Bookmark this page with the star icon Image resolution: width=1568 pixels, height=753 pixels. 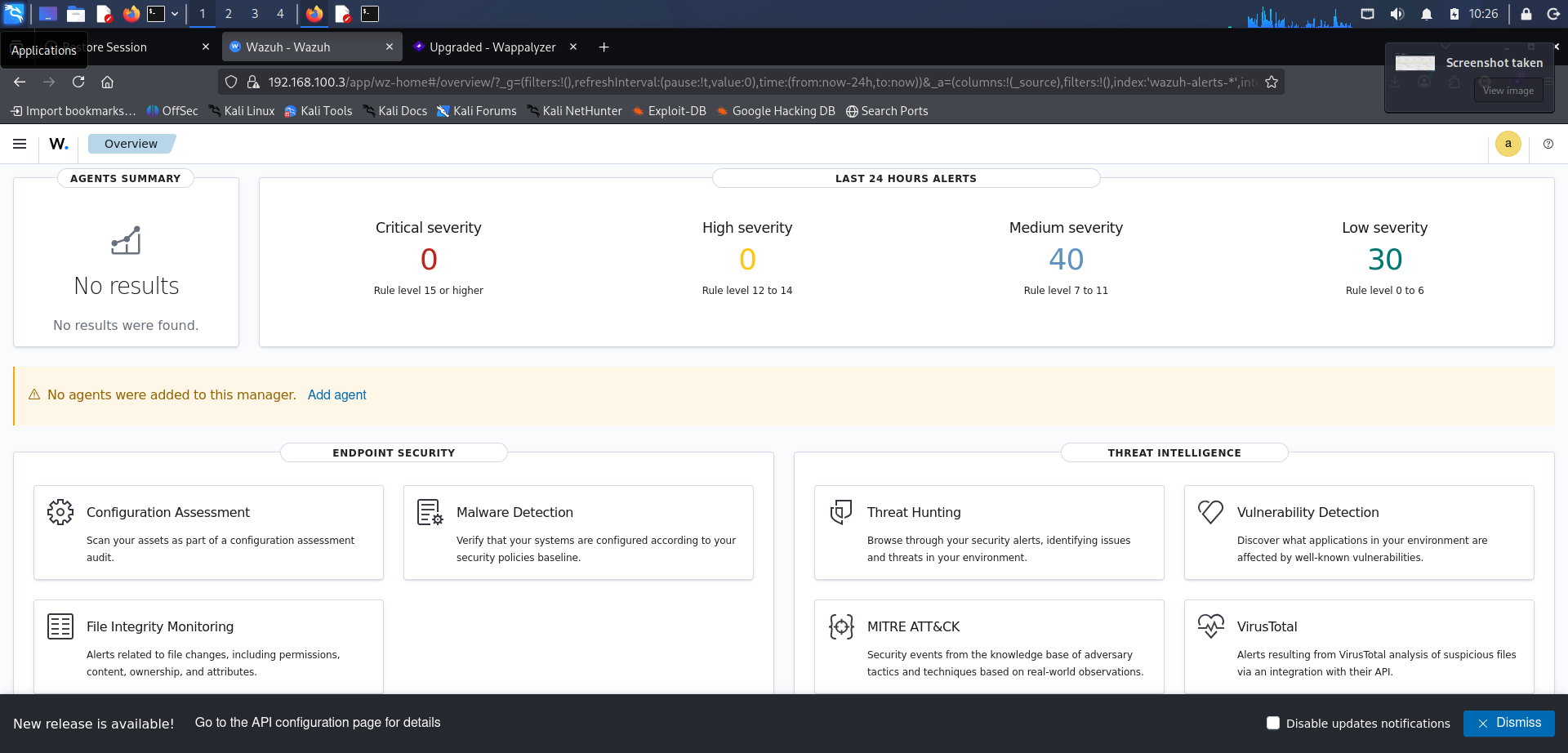[1272, 82]
